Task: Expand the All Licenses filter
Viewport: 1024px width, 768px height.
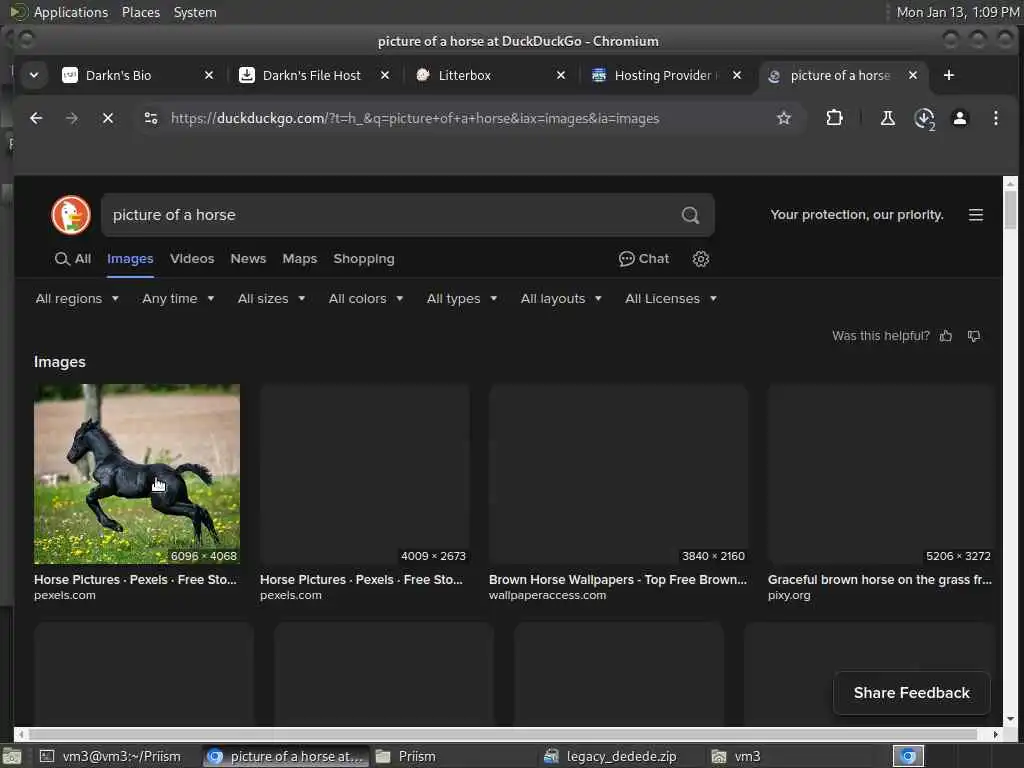Action: tap(671, 298)
